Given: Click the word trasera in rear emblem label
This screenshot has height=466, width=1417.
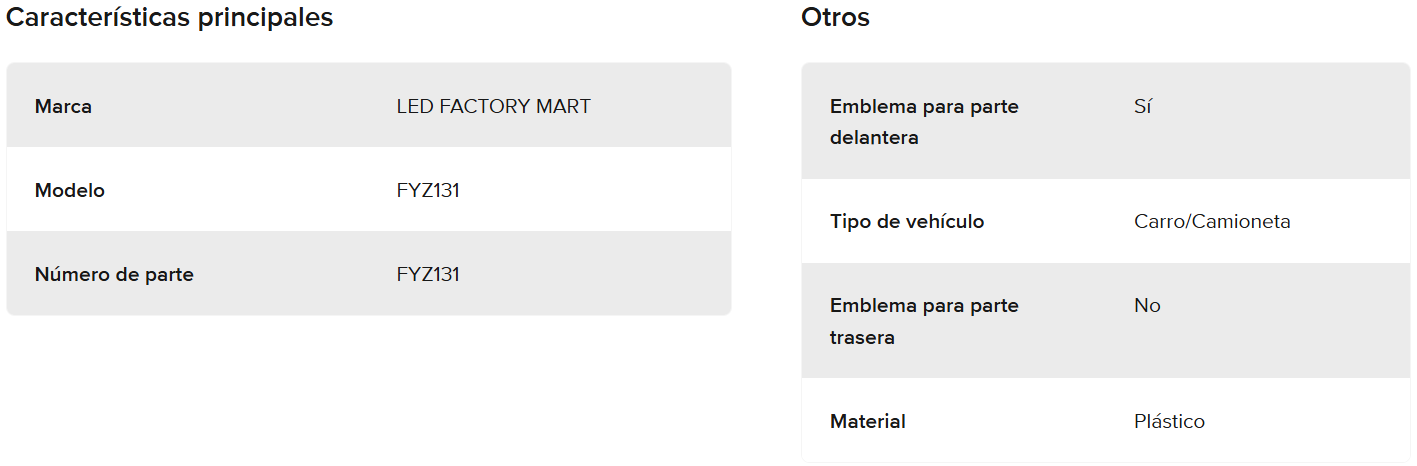Looking at the screenshot, I should (862, 337).
